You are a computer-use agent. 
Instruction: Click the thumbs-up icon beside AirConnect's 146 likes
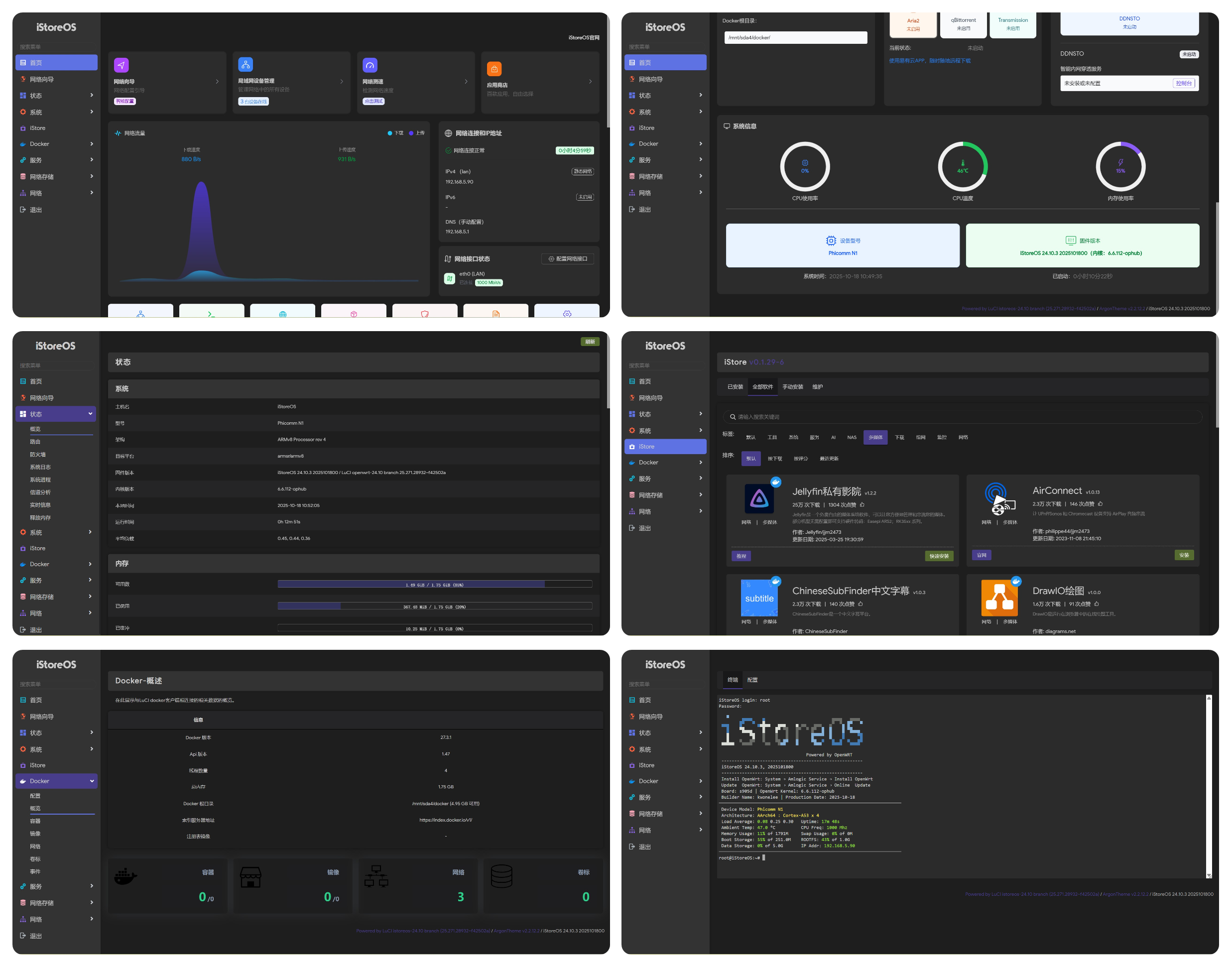1101,504
